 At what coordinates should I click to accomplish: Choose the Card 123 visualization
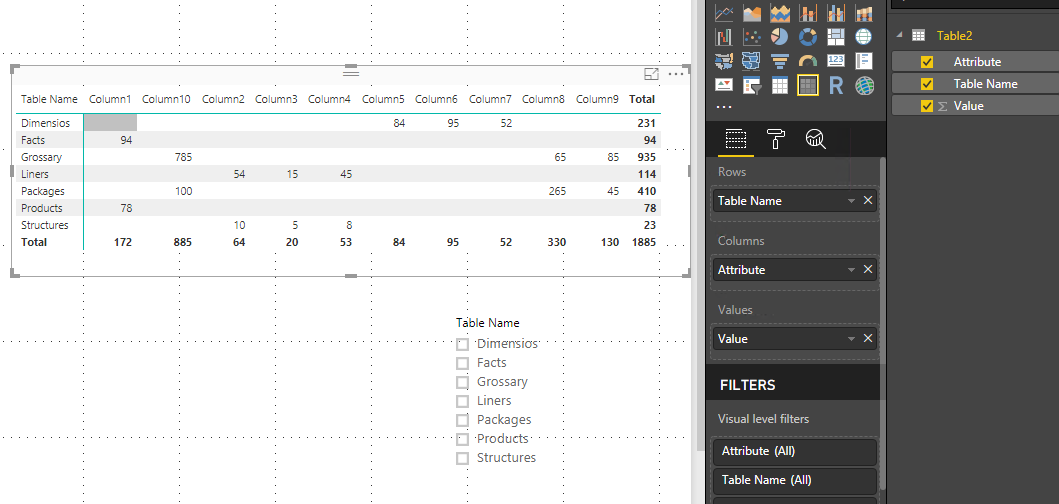(x=835, y=61)
